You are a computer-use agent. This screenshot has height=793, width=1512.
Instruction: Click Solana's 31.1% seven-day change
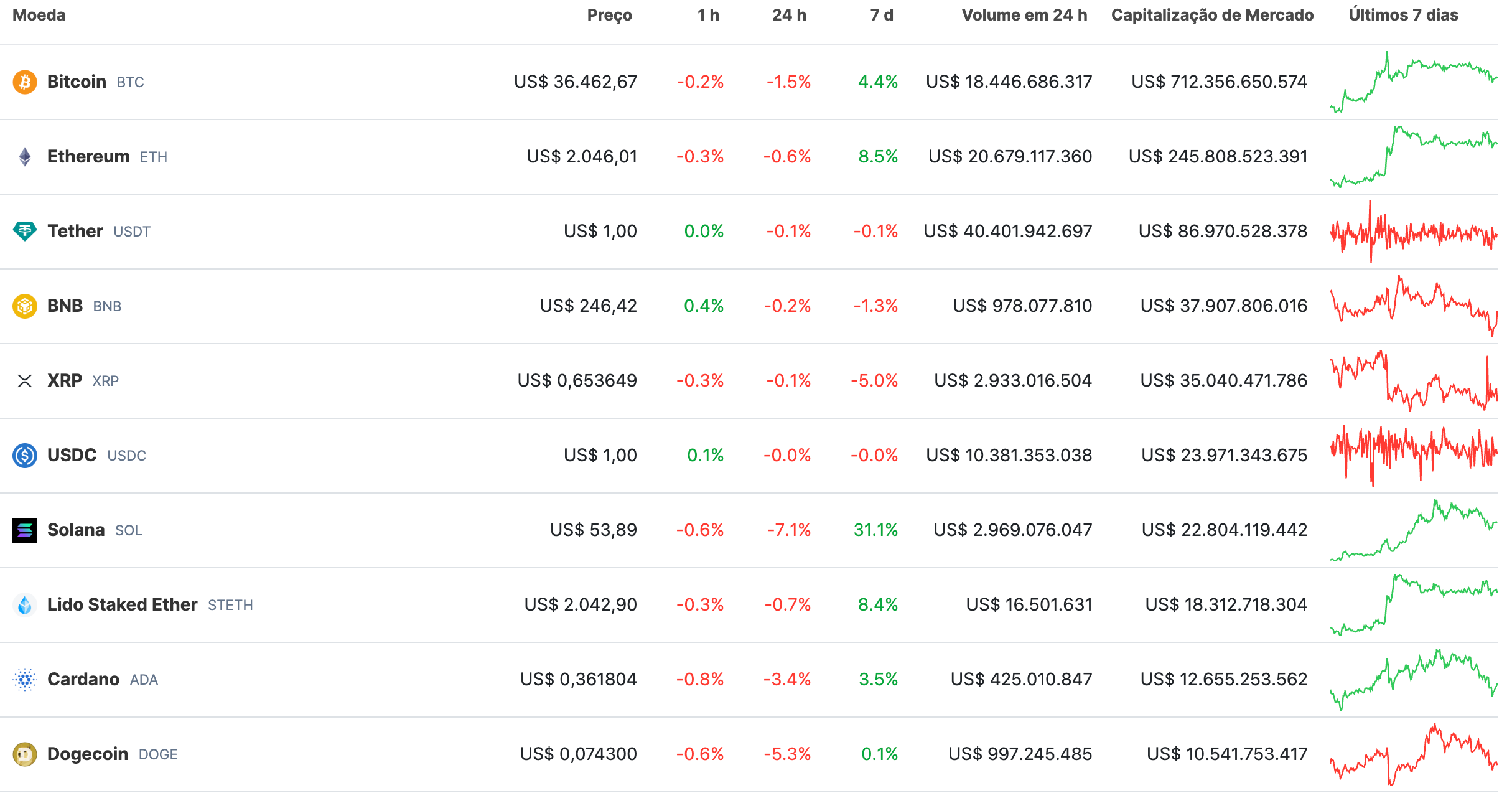click(x=875, y=530)
